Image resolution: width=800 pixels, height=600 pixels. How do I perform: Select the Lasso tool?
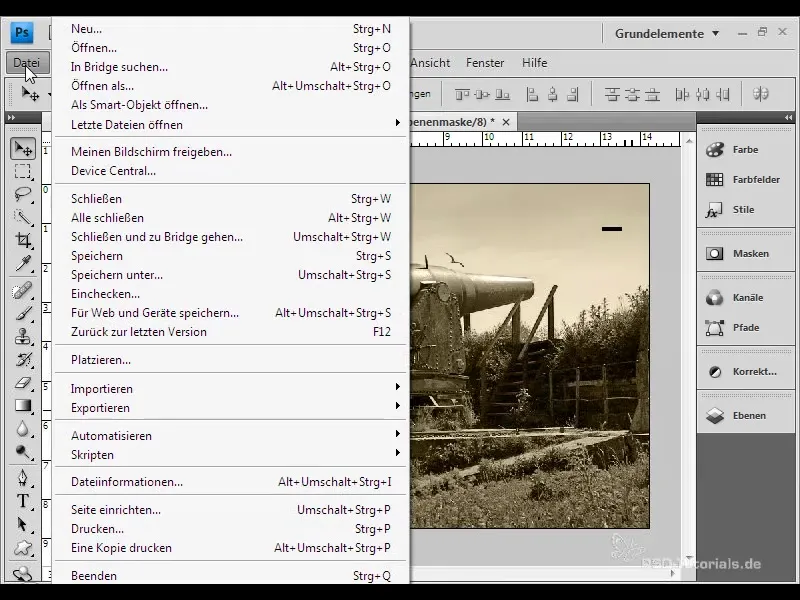tap(23, 194)
